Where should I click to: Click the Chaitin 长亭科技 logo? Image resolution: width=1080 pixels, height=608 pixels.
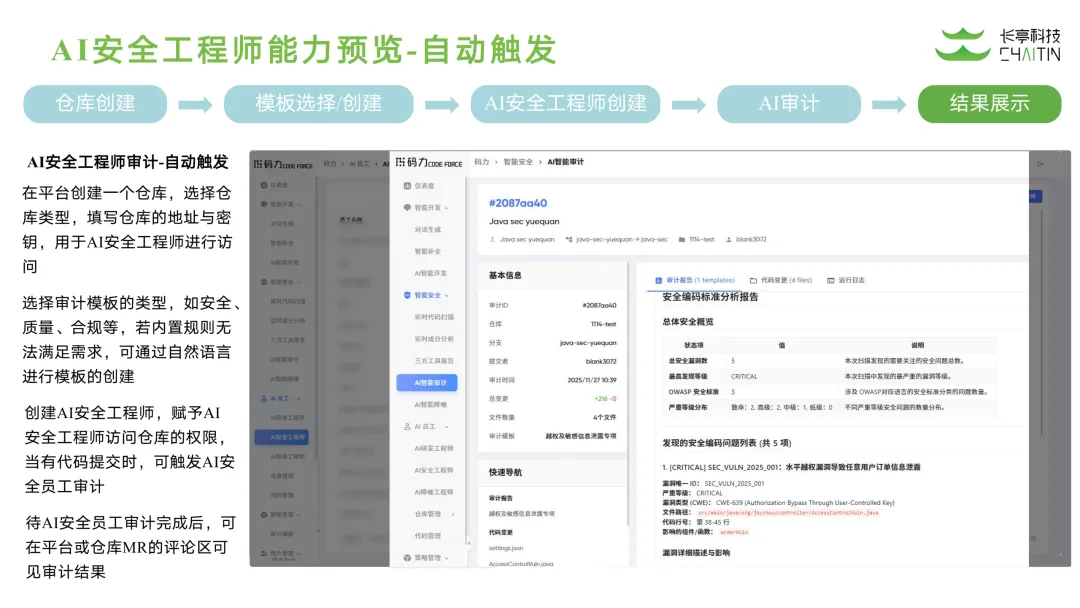(997, 45)
